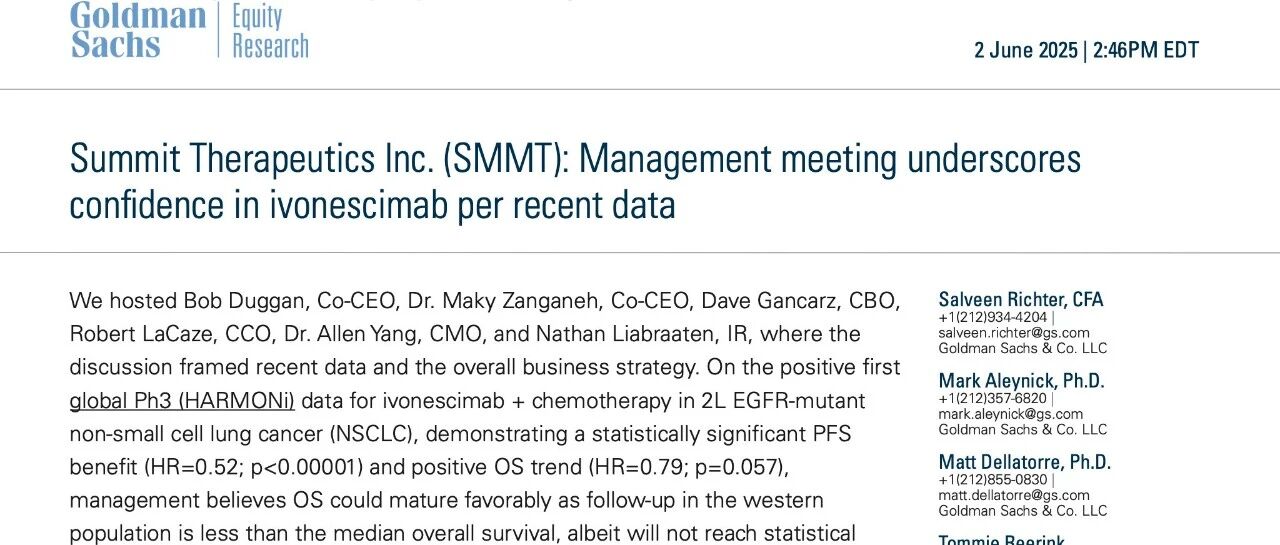Click Goldman Sachs & Co. LLC under Salveen Richter
This screenshot has height=545, width=1280.
point(1022,349)
